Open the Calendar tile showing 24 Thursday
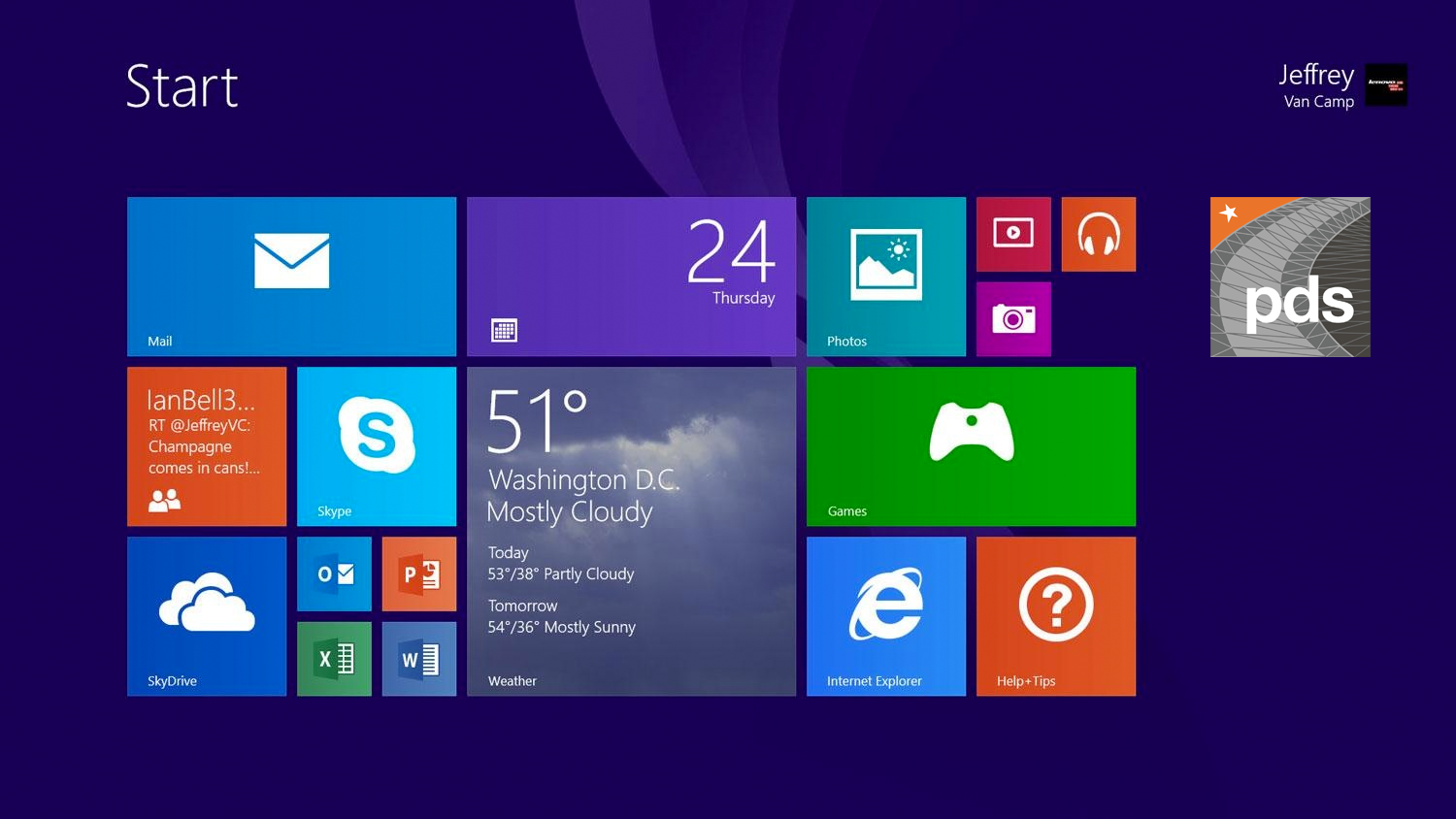1456x819 pixels. tap(631, 277)
